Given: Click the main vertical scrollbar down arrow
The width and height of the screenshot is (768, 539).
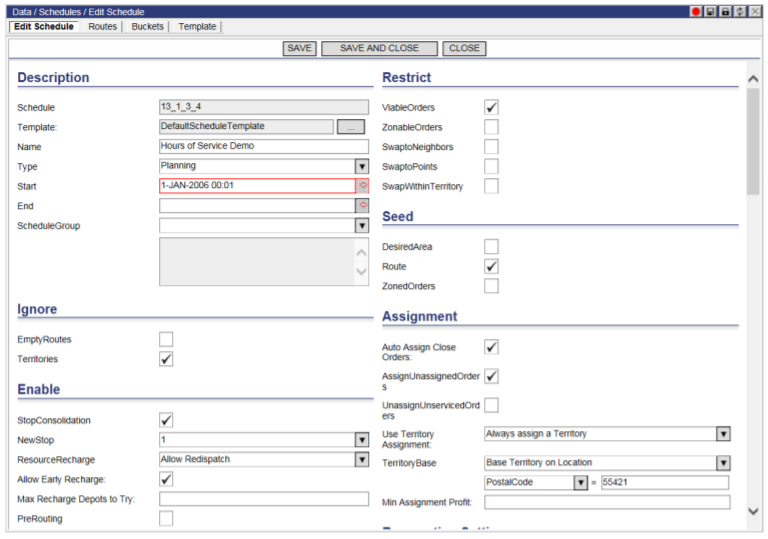Looking at the screenshot, I should pos(753,511).
